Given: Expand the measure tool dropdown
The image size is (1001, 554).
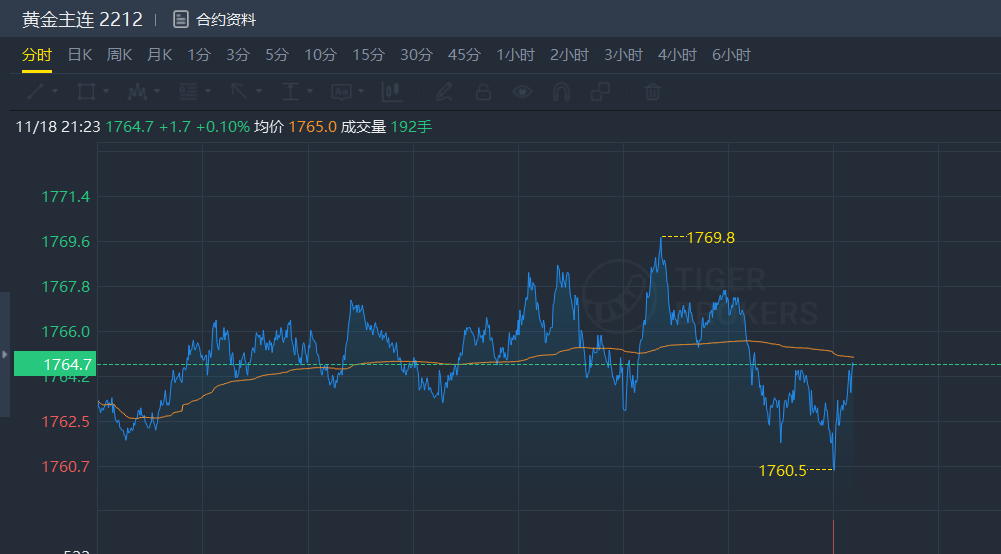Looking at the screenshot, I should 310,92.
